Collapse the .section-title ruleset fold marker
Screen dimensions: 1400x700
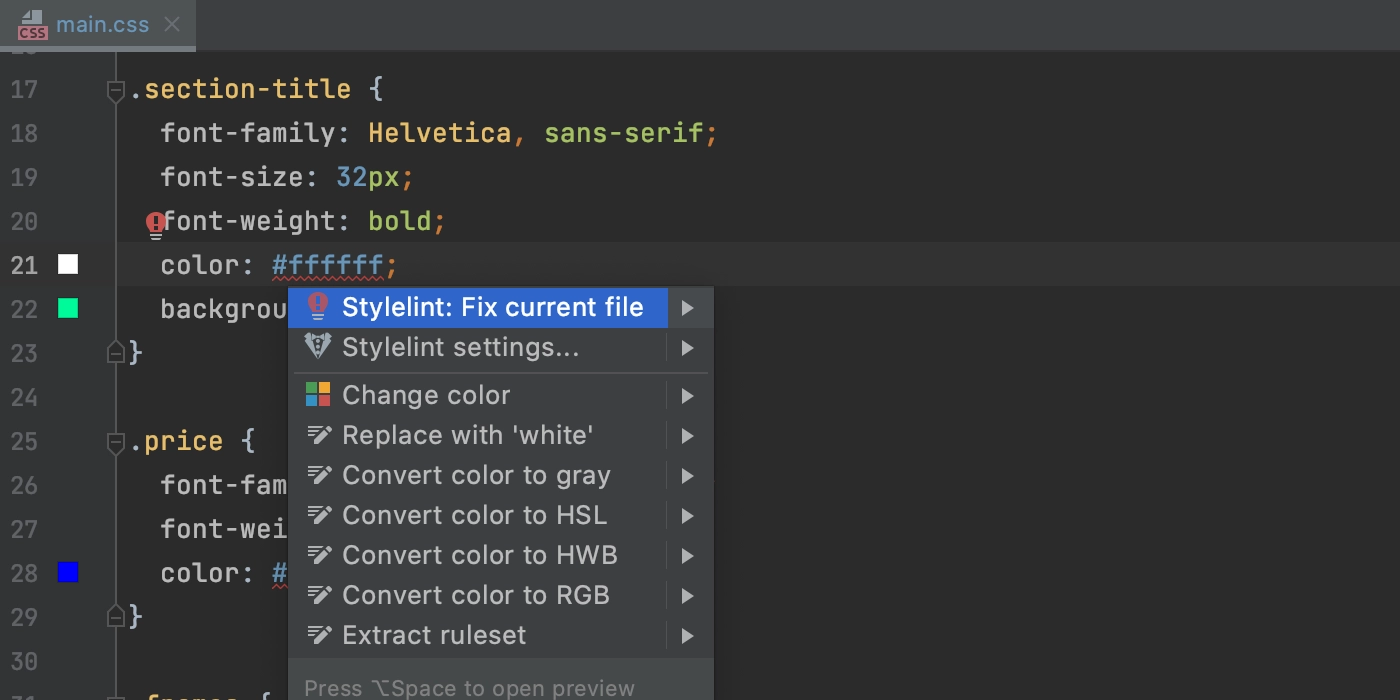tap(116, 91)
